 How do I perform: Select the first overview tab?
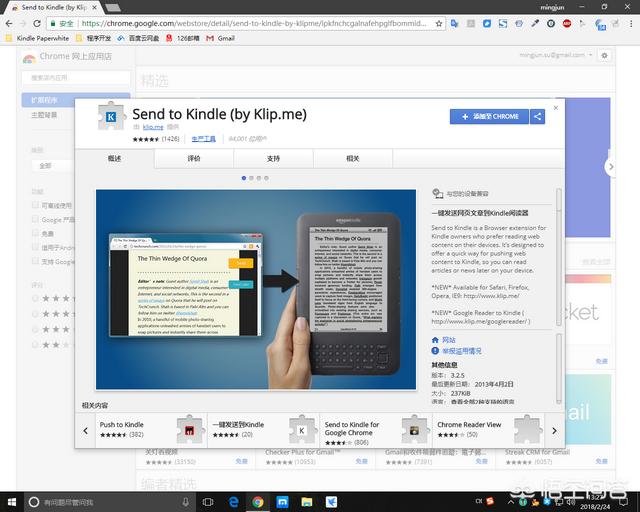click(x=114, y=158)
